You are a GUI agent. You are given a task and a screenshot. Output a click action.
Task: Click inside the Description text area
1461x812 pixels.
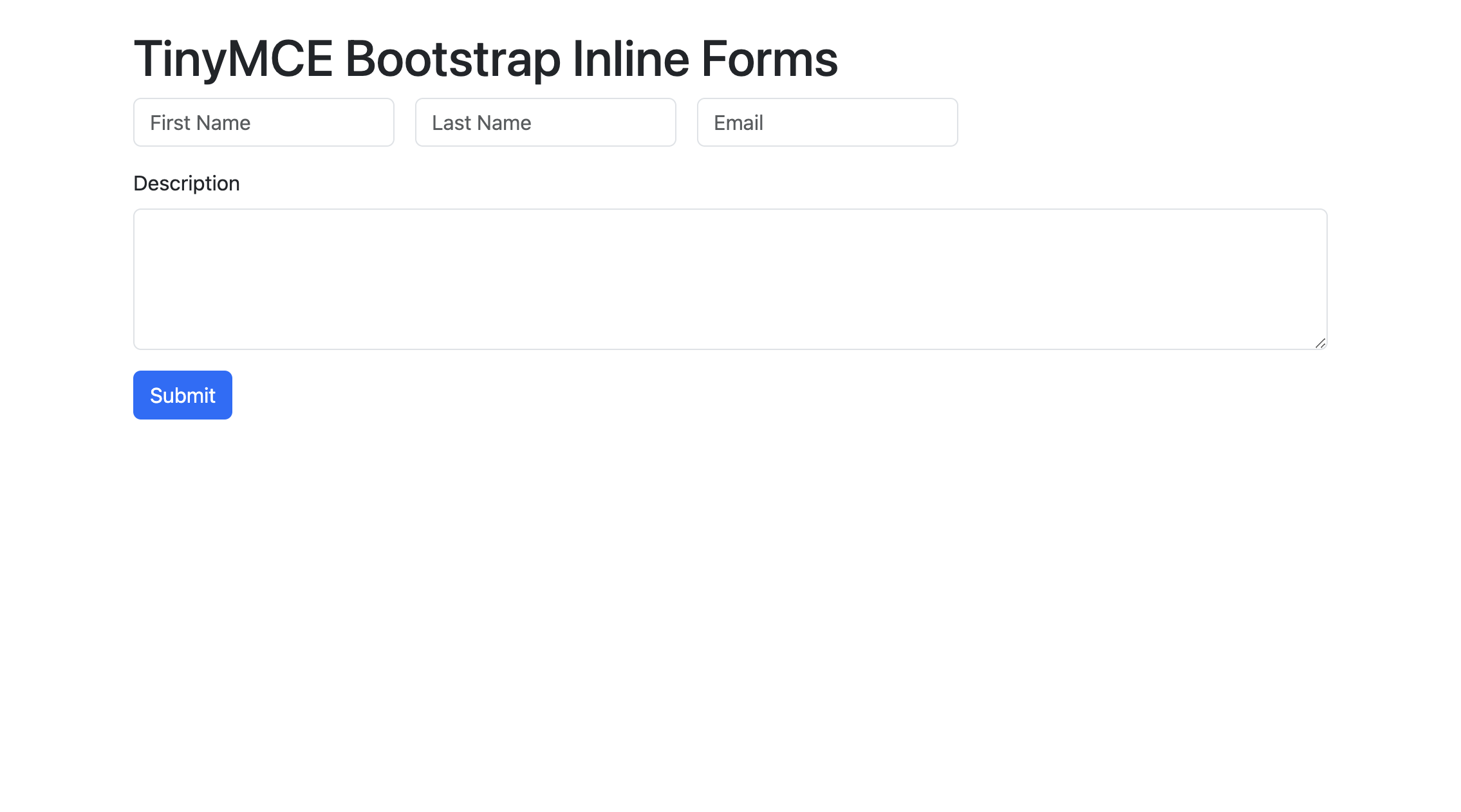[730, 279]
